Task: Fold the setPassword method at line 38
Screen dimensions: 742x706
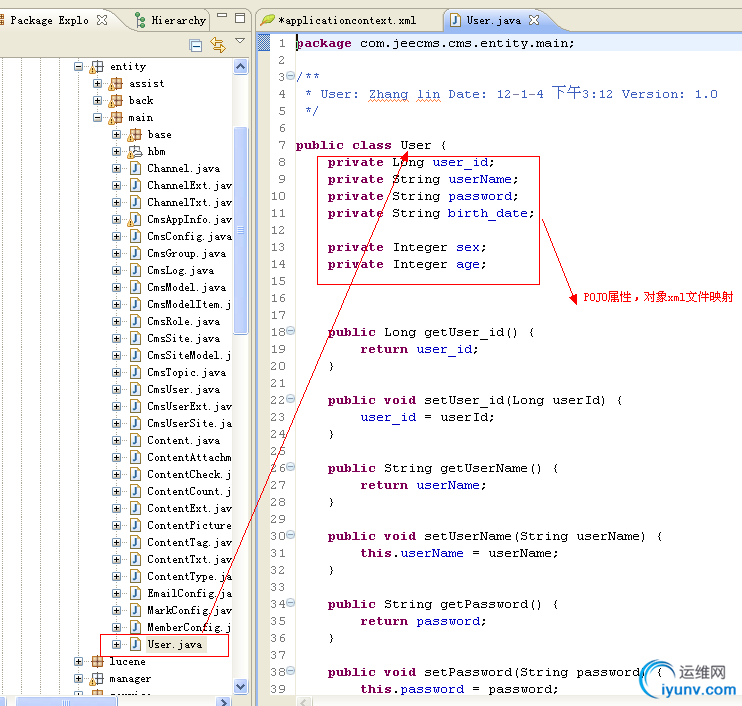Action: pos(291,671)
